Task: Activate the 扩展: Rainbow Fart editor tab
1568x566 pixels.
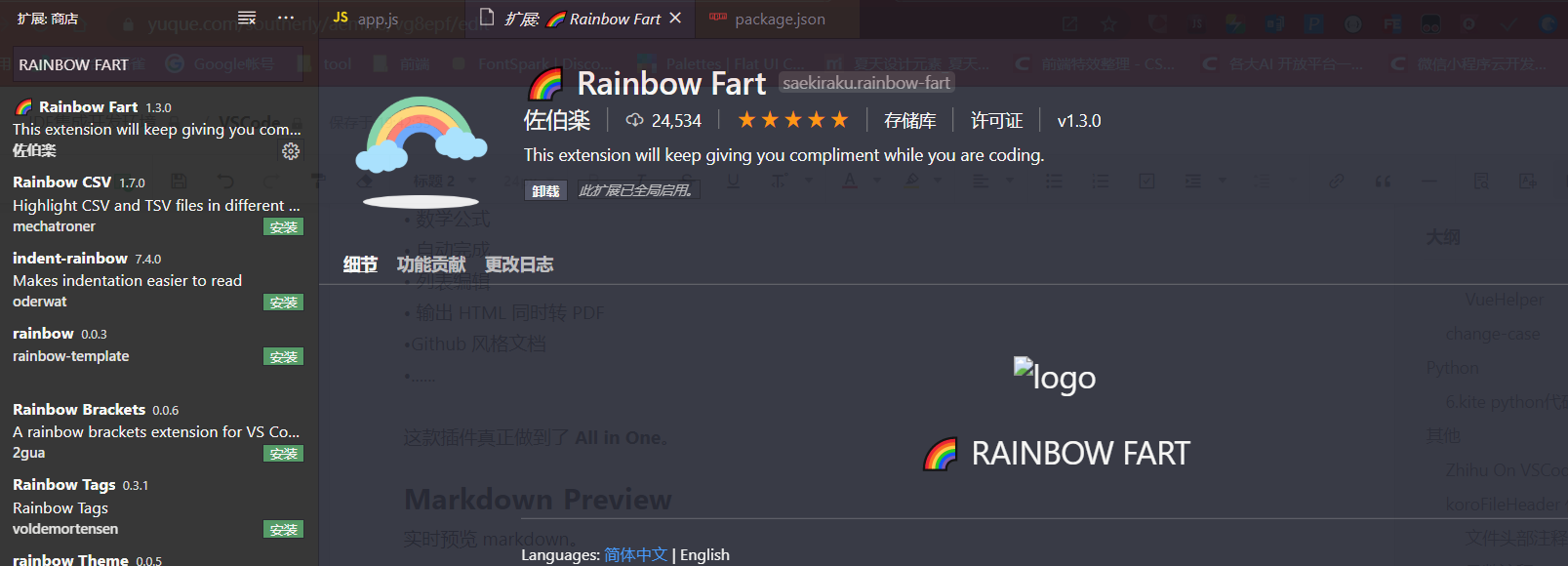Action: pyautogui.click(x=582, y=19)
